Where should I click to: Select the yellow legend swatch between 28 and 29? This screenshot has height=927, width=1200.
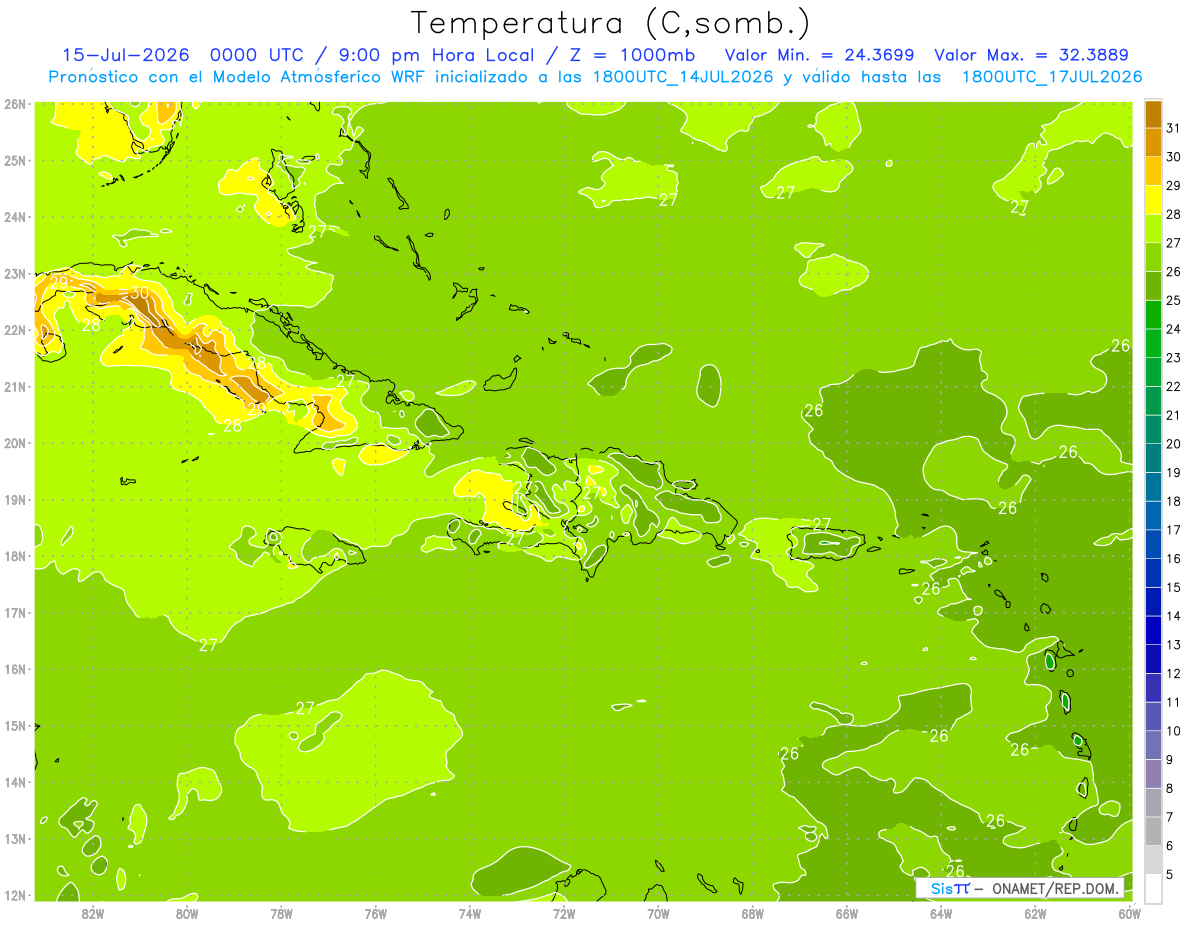point(1153,200)
